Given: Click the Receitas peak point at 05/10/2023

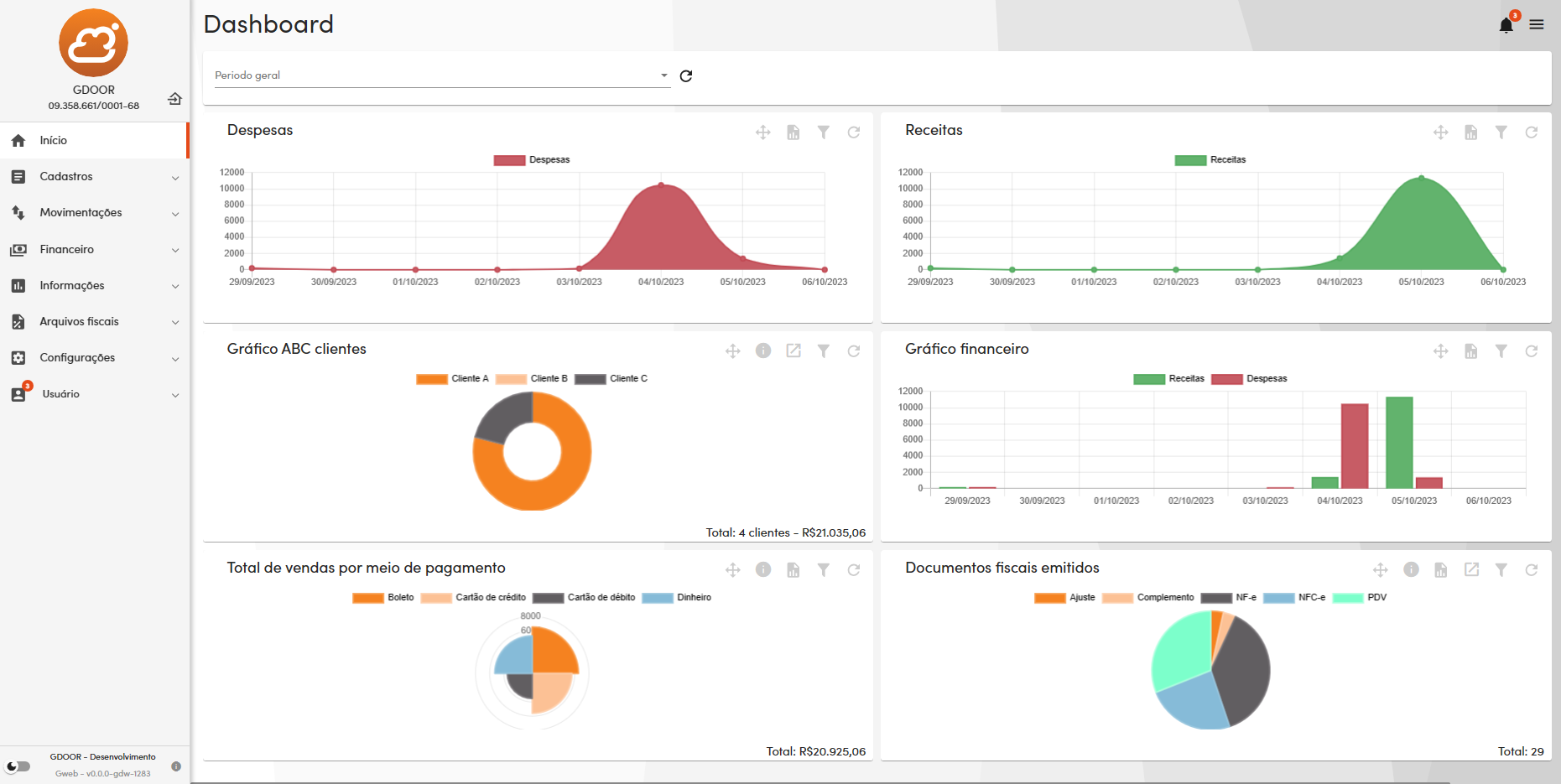Looking at the screenshot, I should point(1421,178).
